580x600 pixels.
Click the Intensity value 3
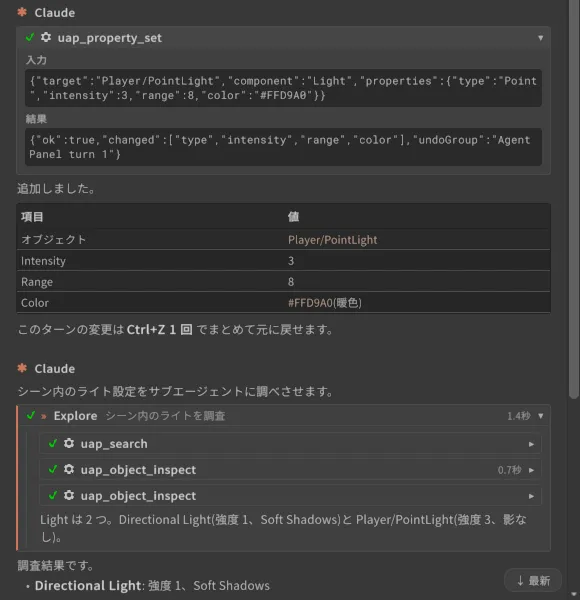[x=291, y=261]
